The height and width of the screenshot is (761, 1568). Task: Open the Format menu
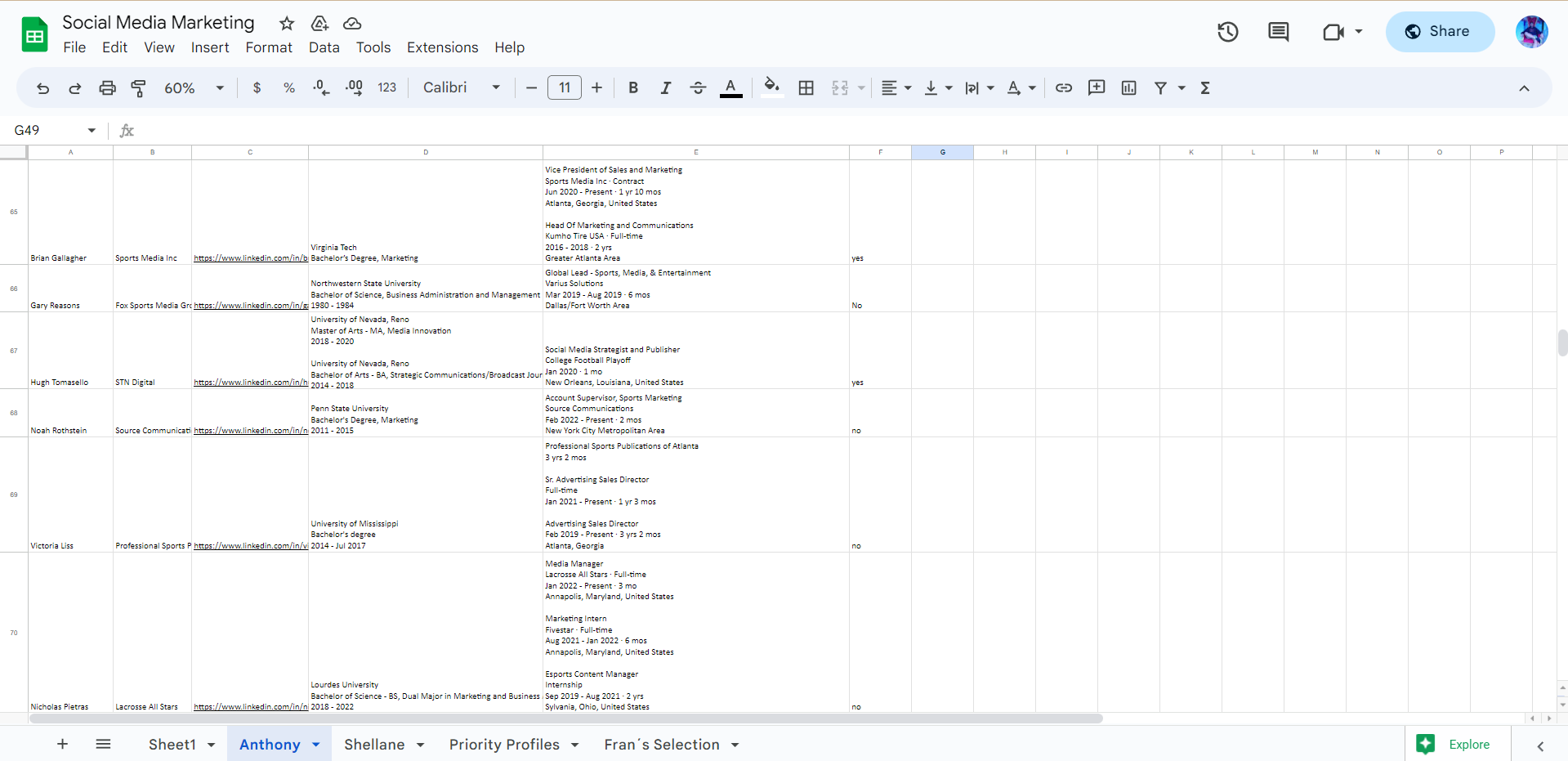(269, 47)
